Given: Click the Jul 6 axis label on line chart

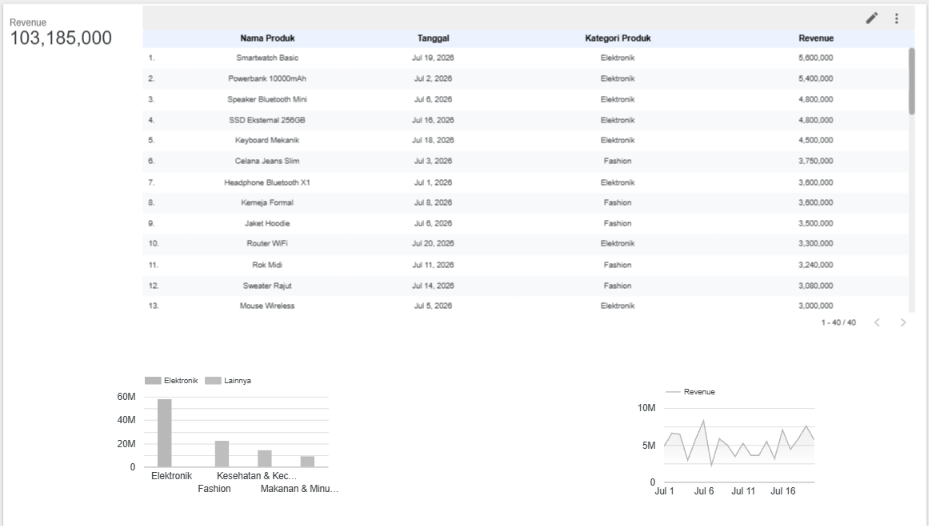Looking at the screenshot, I should tap(704, 491).
